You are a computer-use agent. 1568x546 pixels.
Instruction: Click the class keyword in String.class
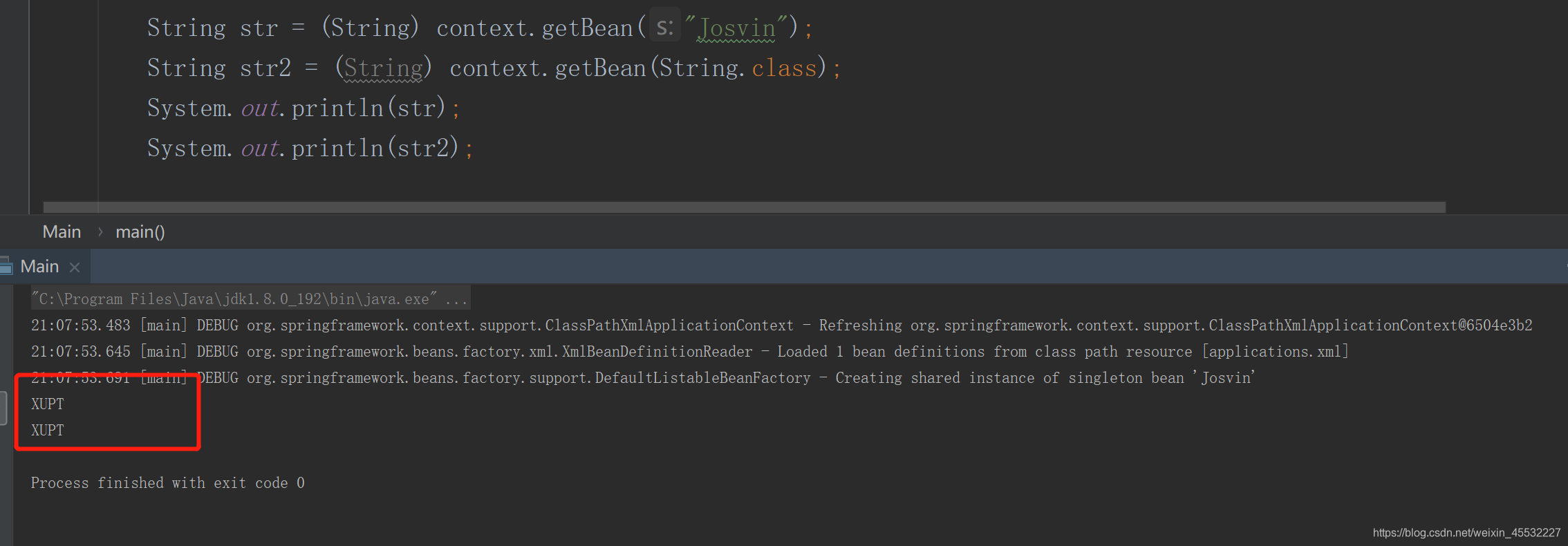[785, 68]
